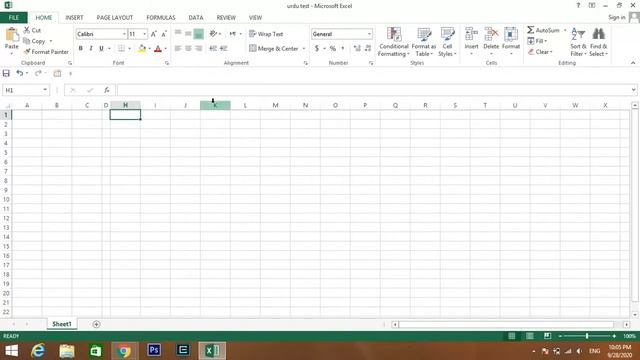Screen dimensions: 640x360
Task: Switch to Page Layout view in status bar
Action: click(529, 336)
